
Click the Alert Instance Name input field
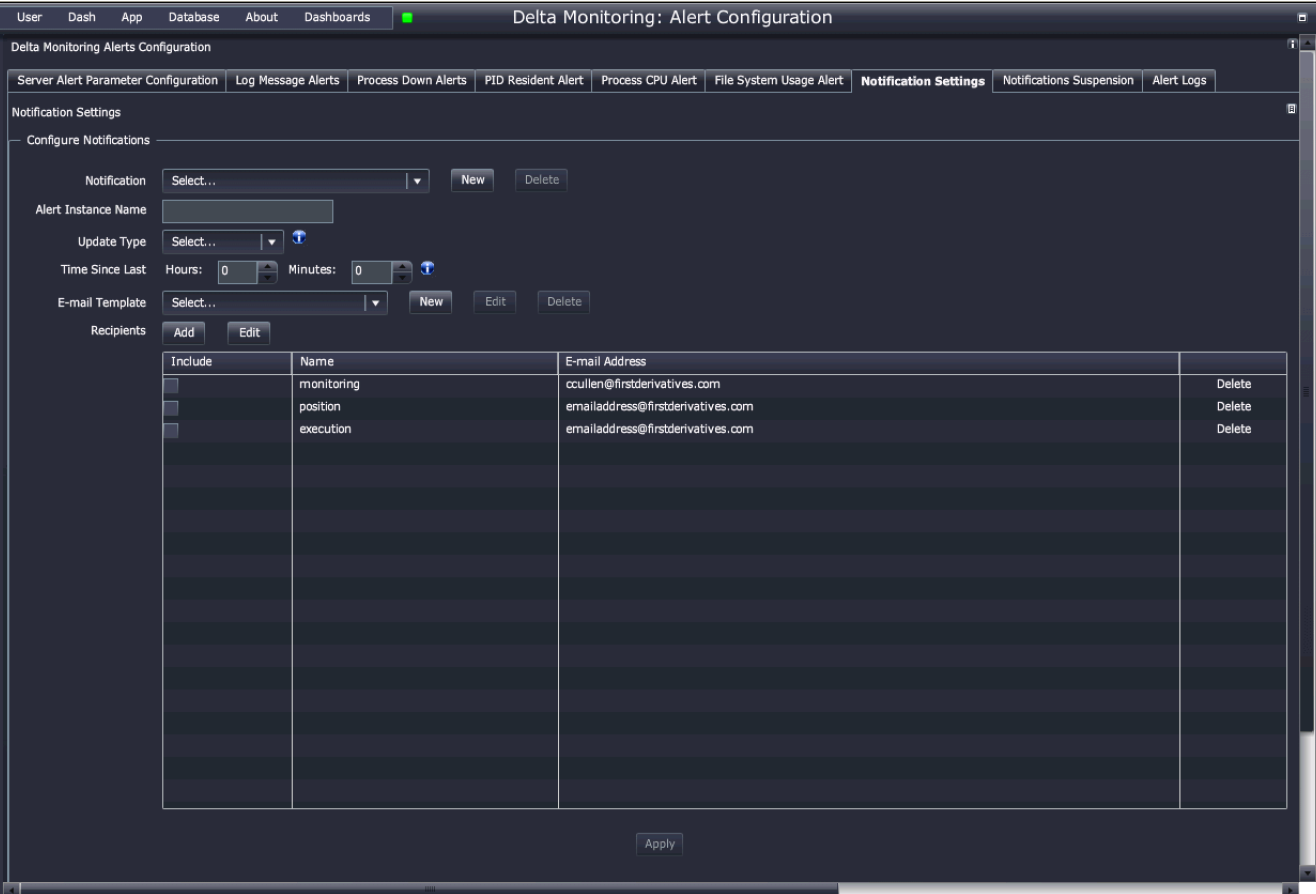tap(247, 211)
